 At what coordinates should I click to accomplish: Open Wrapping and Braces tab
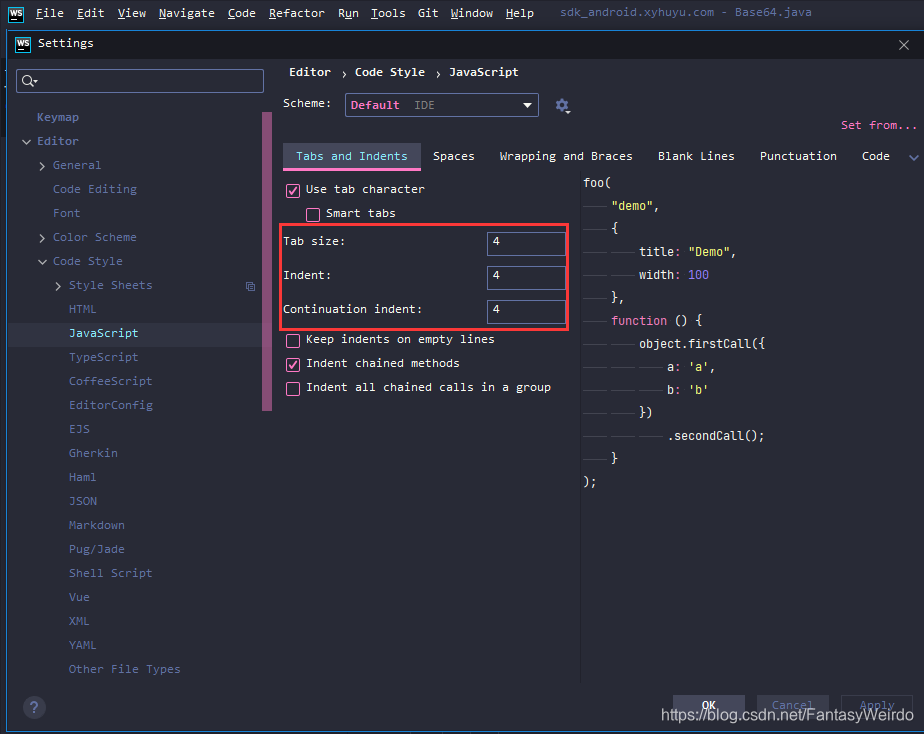pos(566,156)
